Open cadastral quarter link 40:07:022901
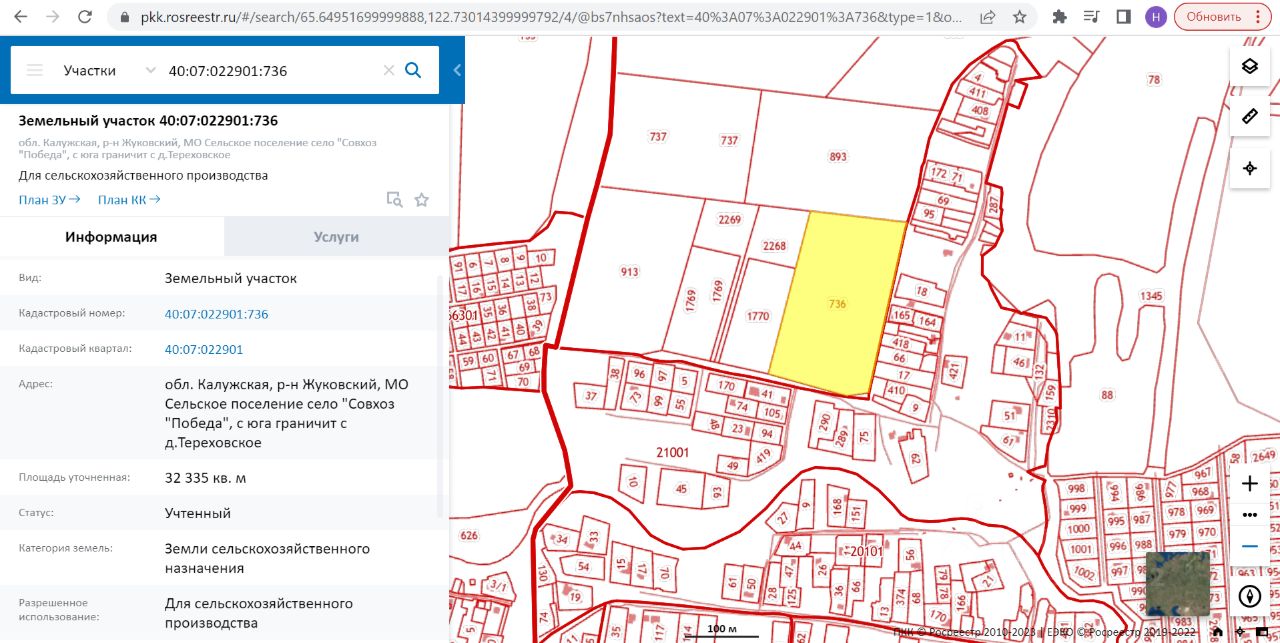 pyautogui.click(x=204, y=349)
